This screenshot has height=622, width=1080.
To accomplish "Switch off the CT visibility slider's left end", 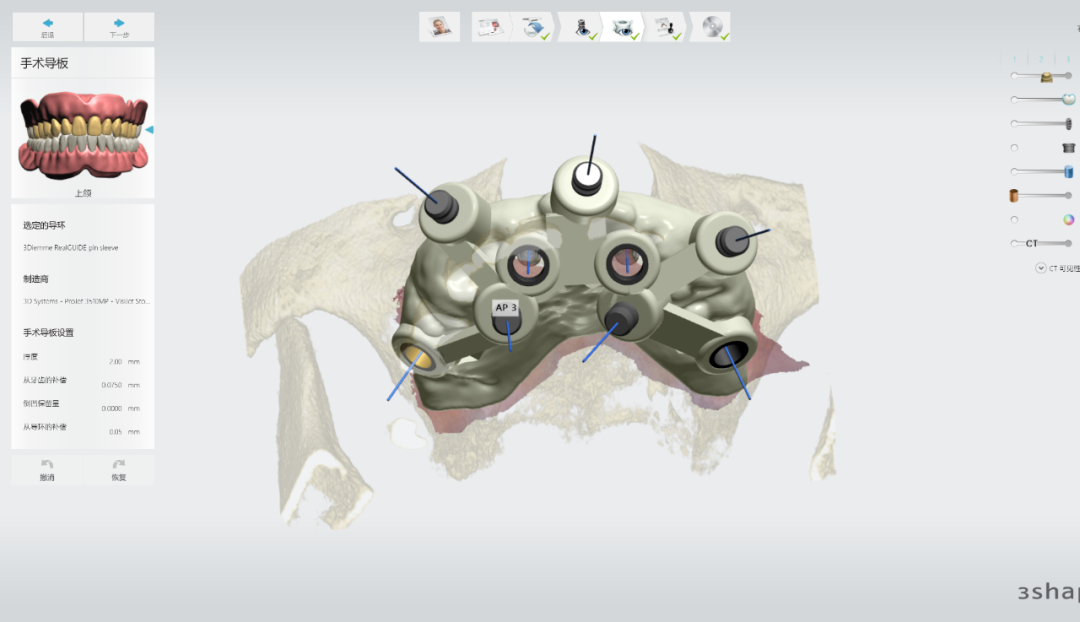I will 1016,243.
